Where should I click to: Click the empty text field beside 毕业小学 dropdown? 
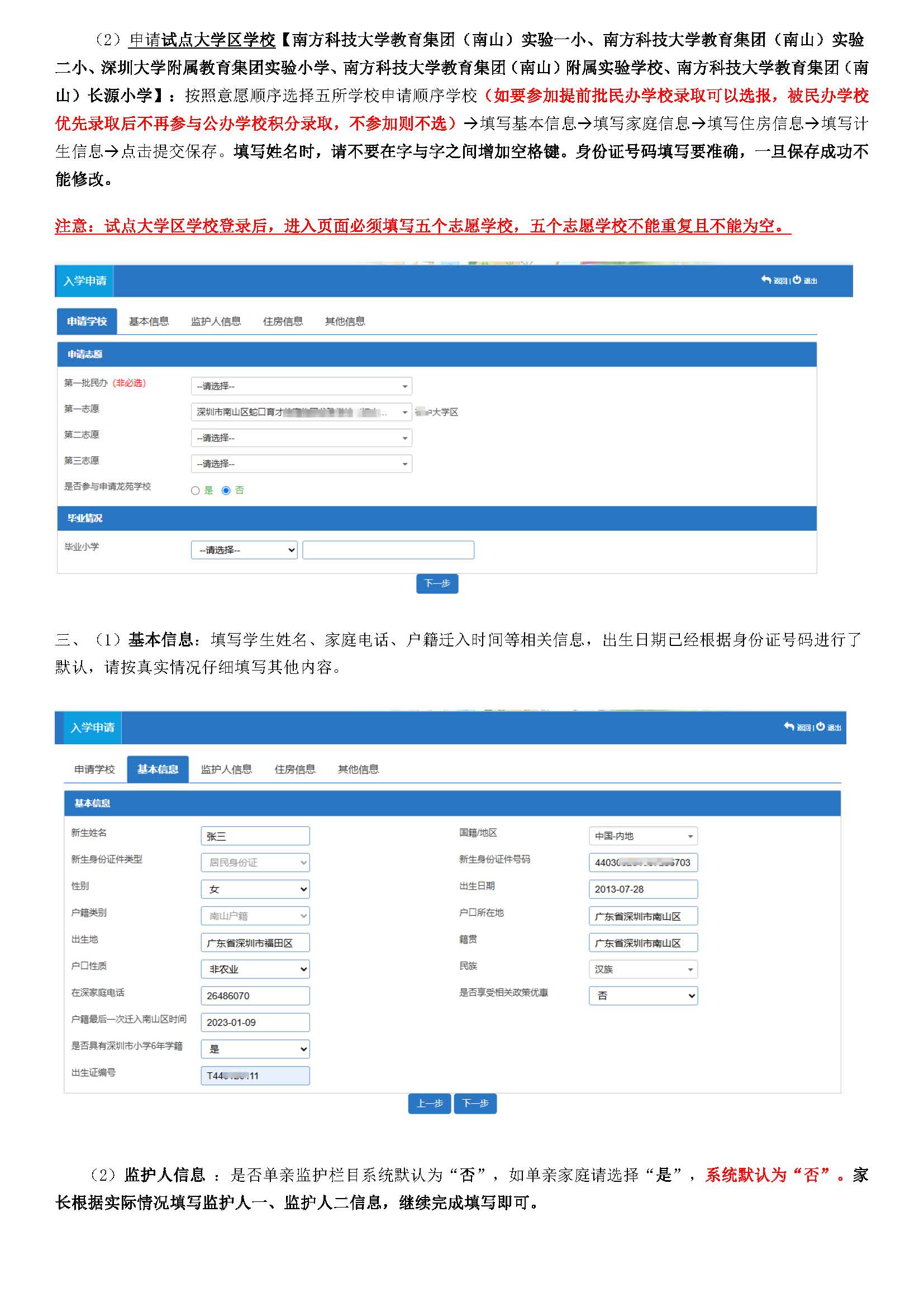388,550
